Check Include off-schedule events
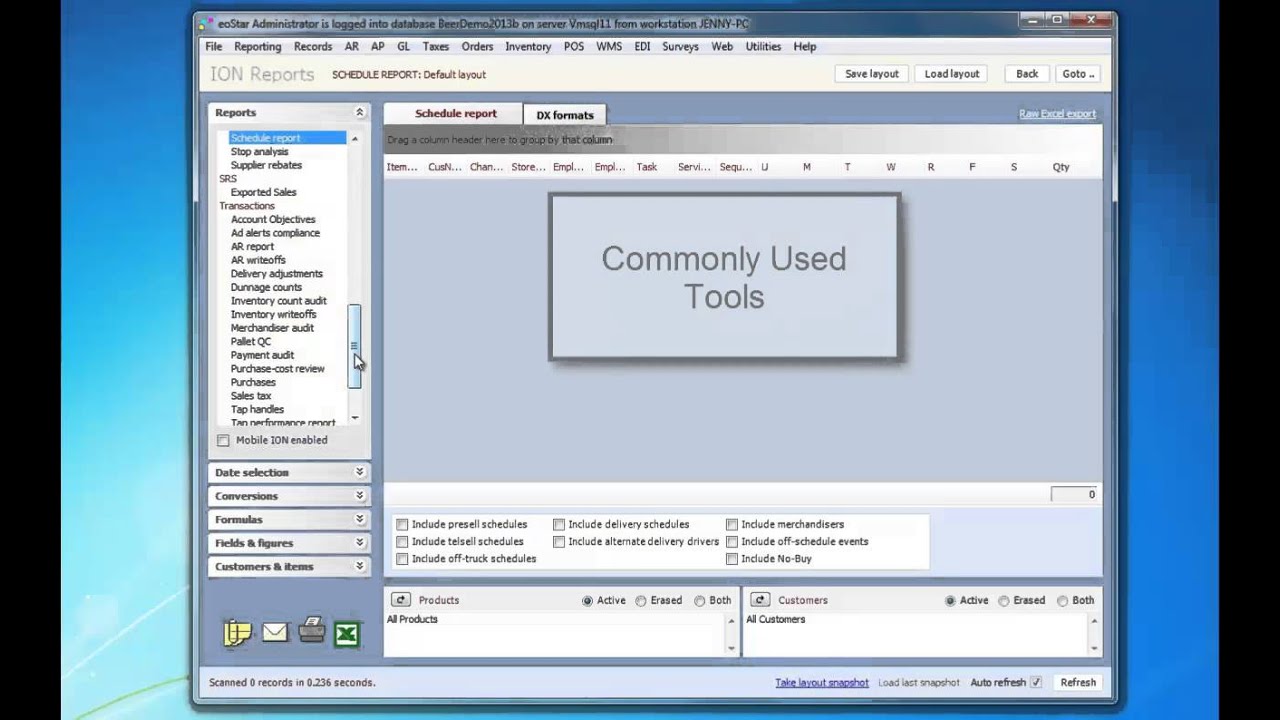The height and width of the screenshot is (720, 1280). click(x=732, y=541)
